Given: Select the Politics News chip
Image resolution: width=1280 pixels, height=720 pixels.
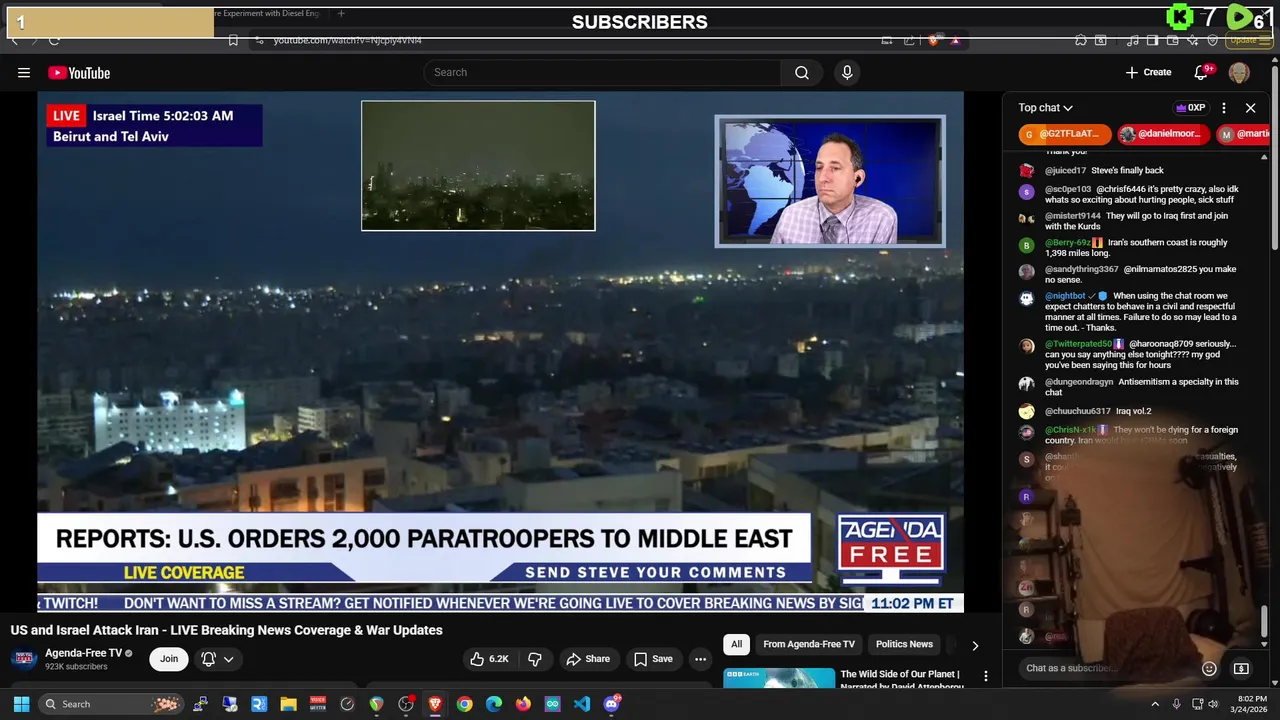Looking at the screenshot, I should pyautogui.click(x=904, y=644).
